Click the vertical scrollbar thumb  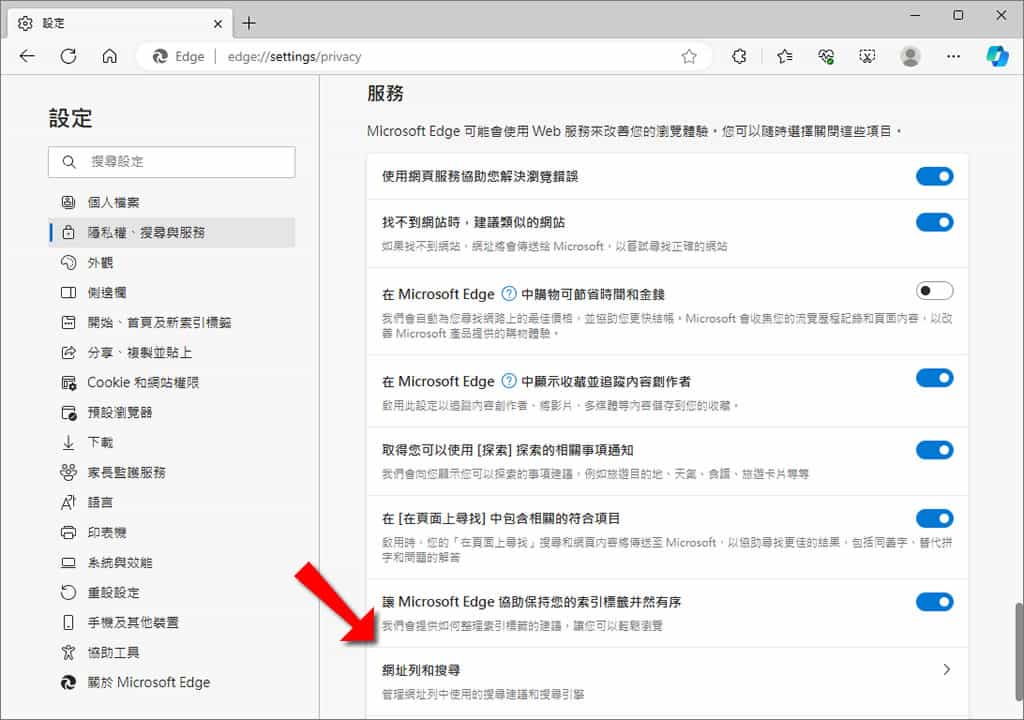(x=1018, y=650)
